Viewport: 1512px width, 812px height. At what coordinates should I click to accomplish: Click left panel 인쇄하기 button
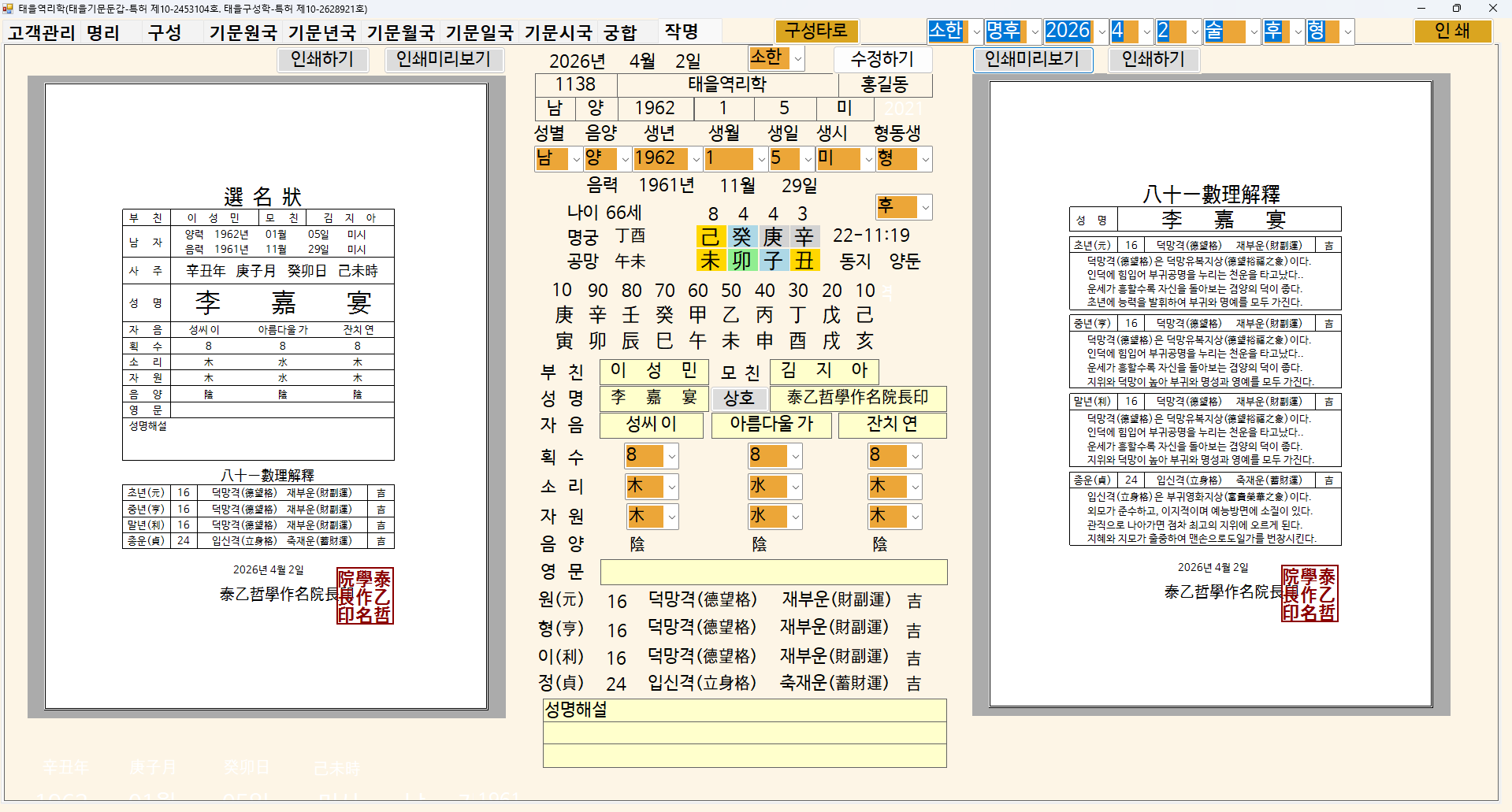coord(322,59)
